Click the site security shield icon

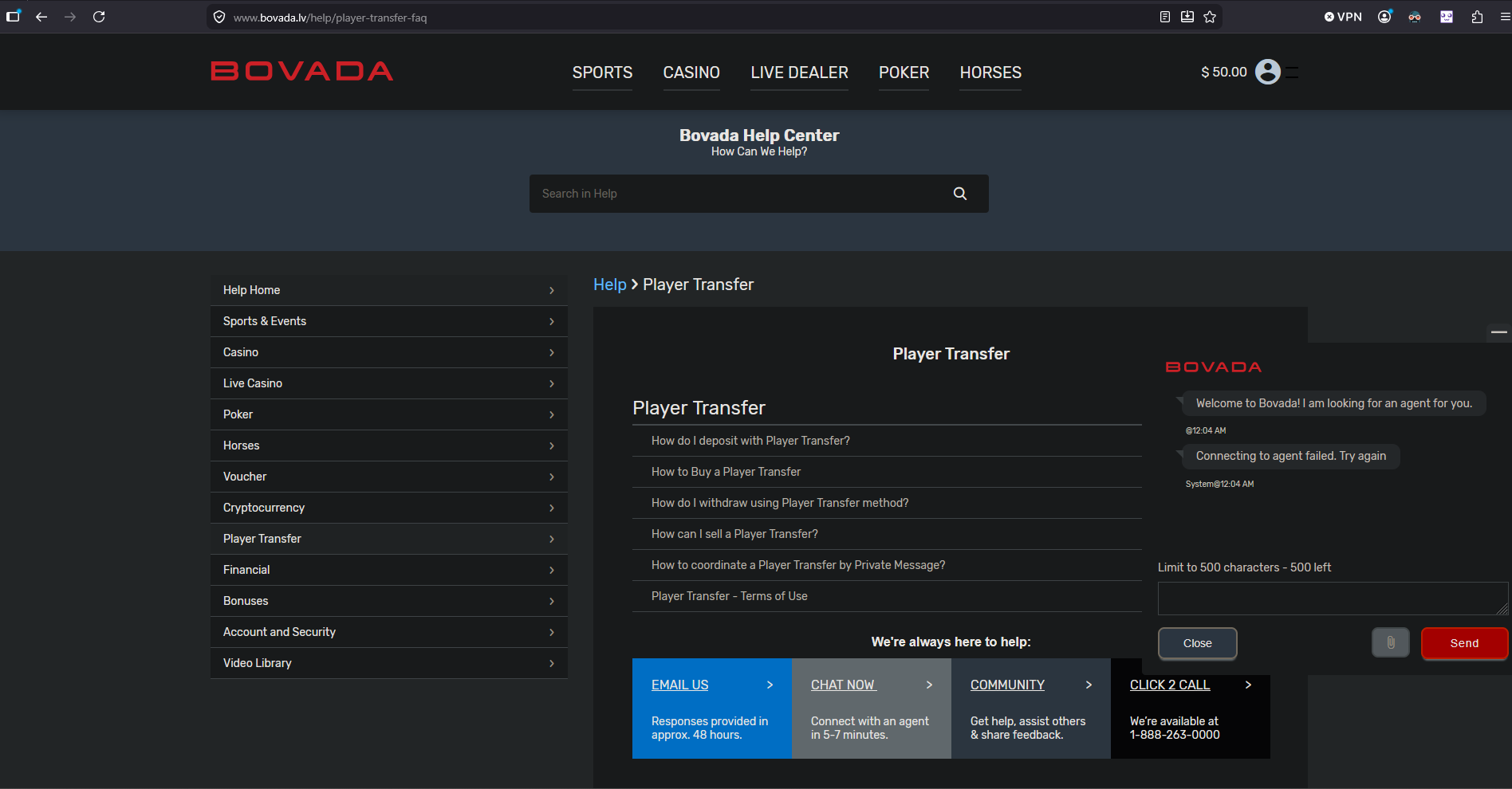point(219,17)
